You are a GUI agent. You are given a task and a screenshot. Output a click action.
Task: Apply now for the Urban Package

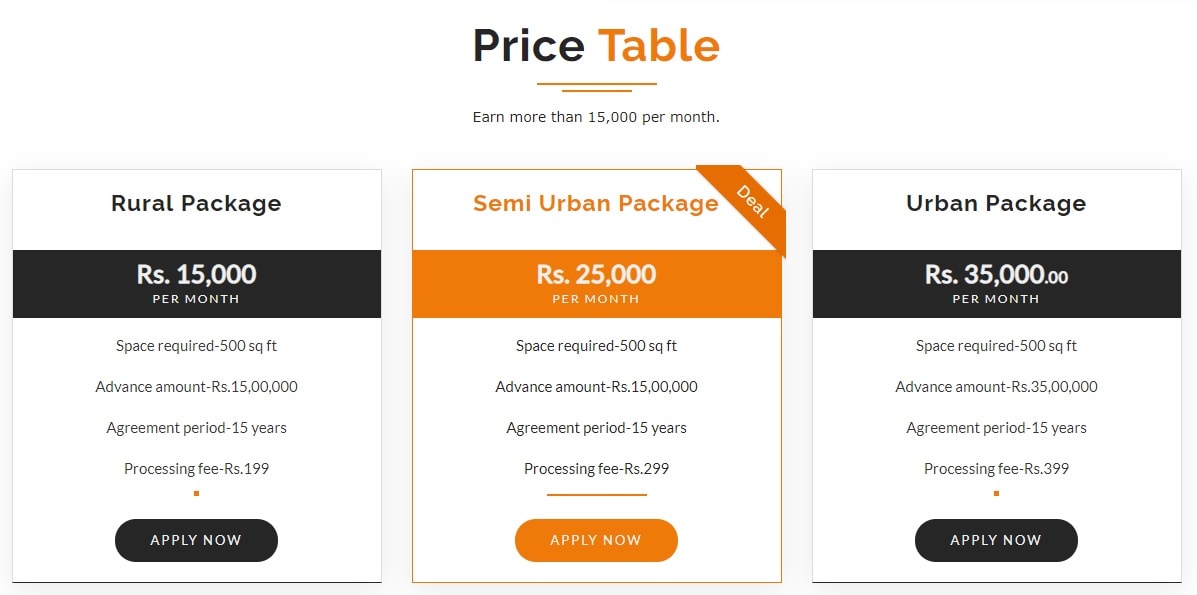[996, 540]
